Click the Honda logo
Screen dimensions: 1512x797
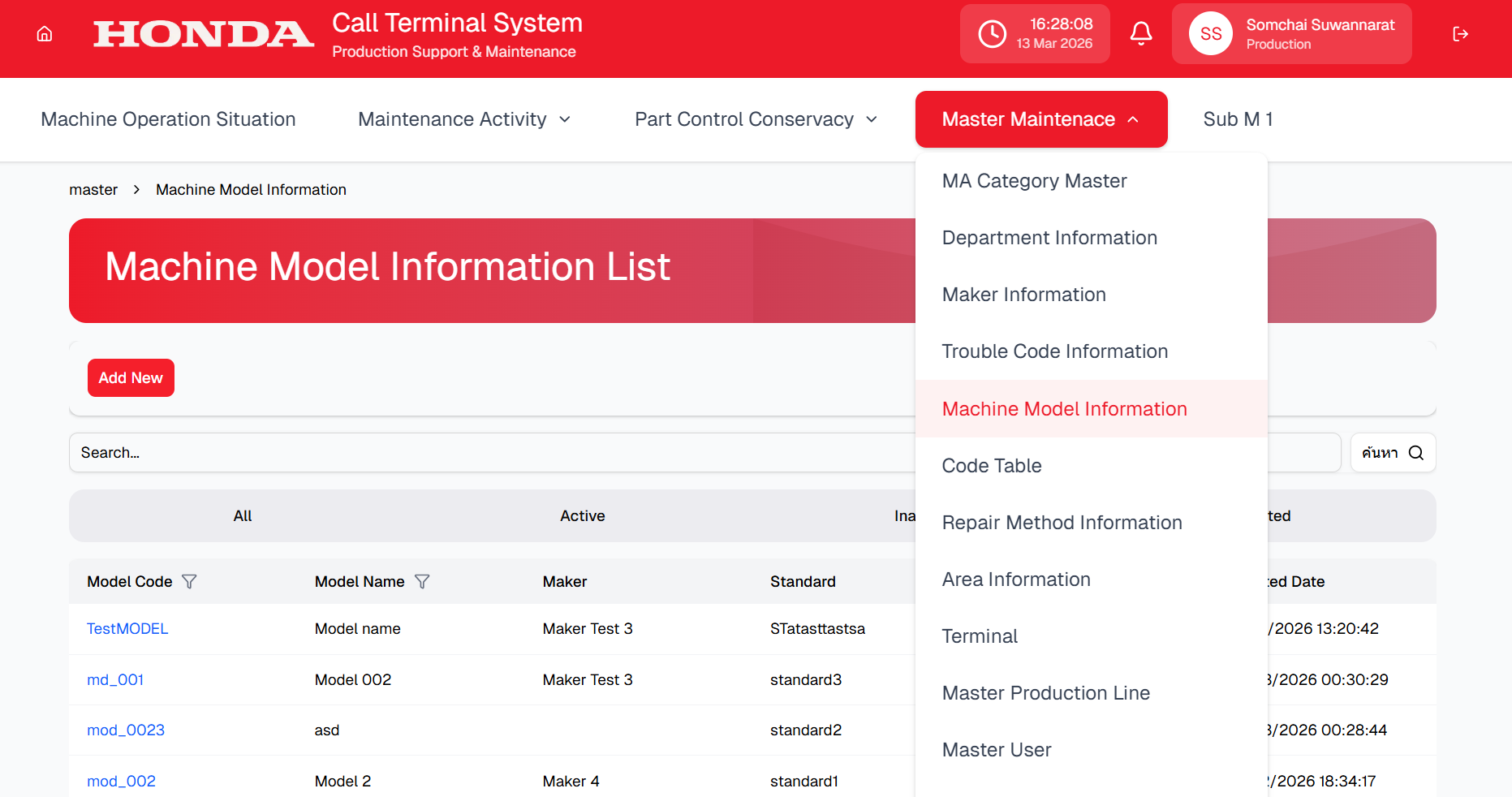203,34
